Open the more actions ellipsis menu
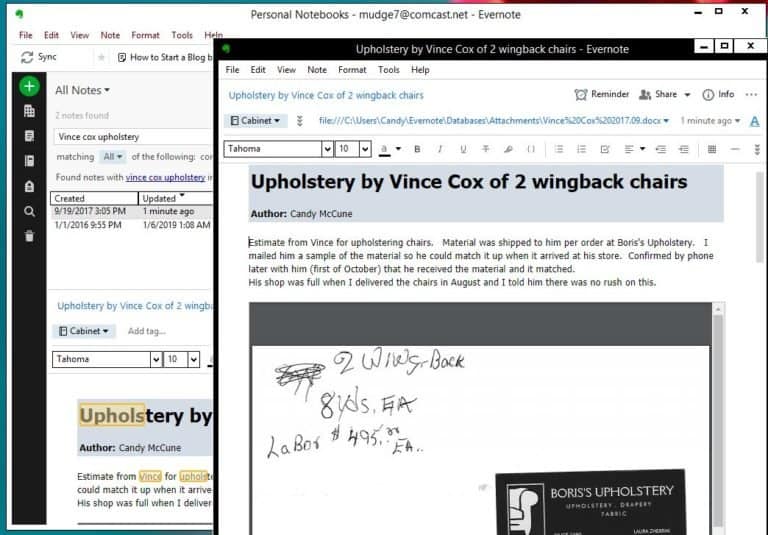Image resolution: width=768 pixels, height=535 pixels. (751, 95)
